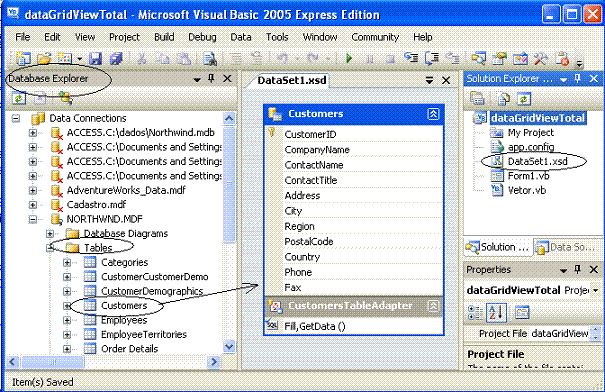Click the Stop Debugging square icon
The width and height of the screenshot is (605, 392).
390,59
